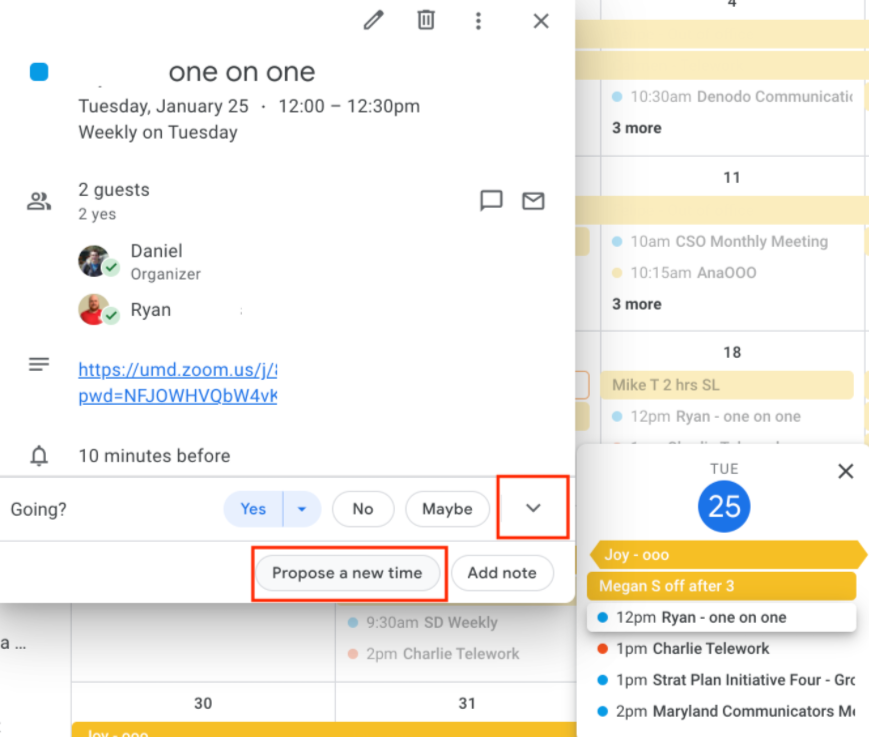Click the bell reminder icon
Screen dimensions: 869x737
[39, 455]
